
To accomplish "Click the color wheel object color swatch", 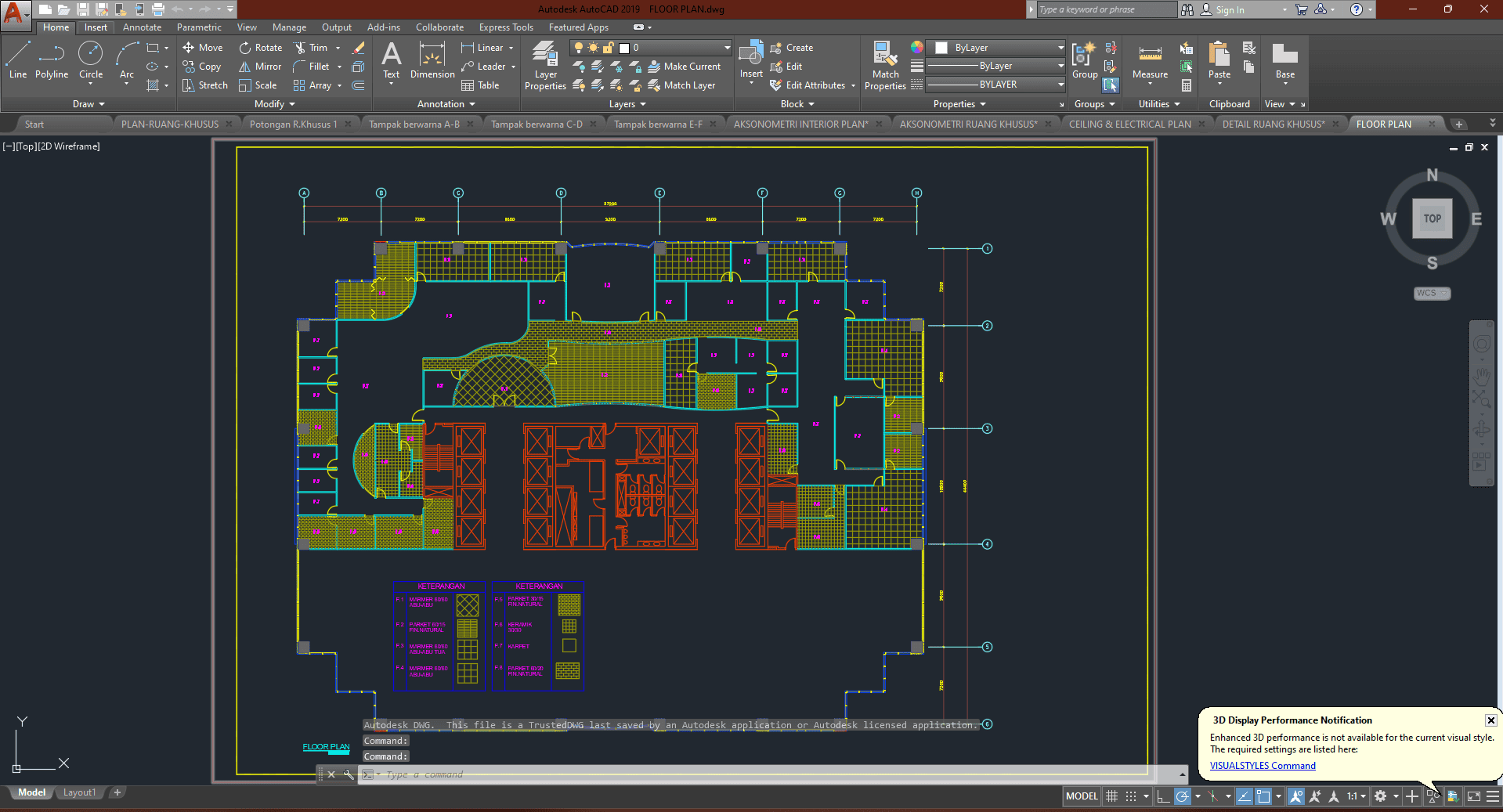I will (916, 48).
